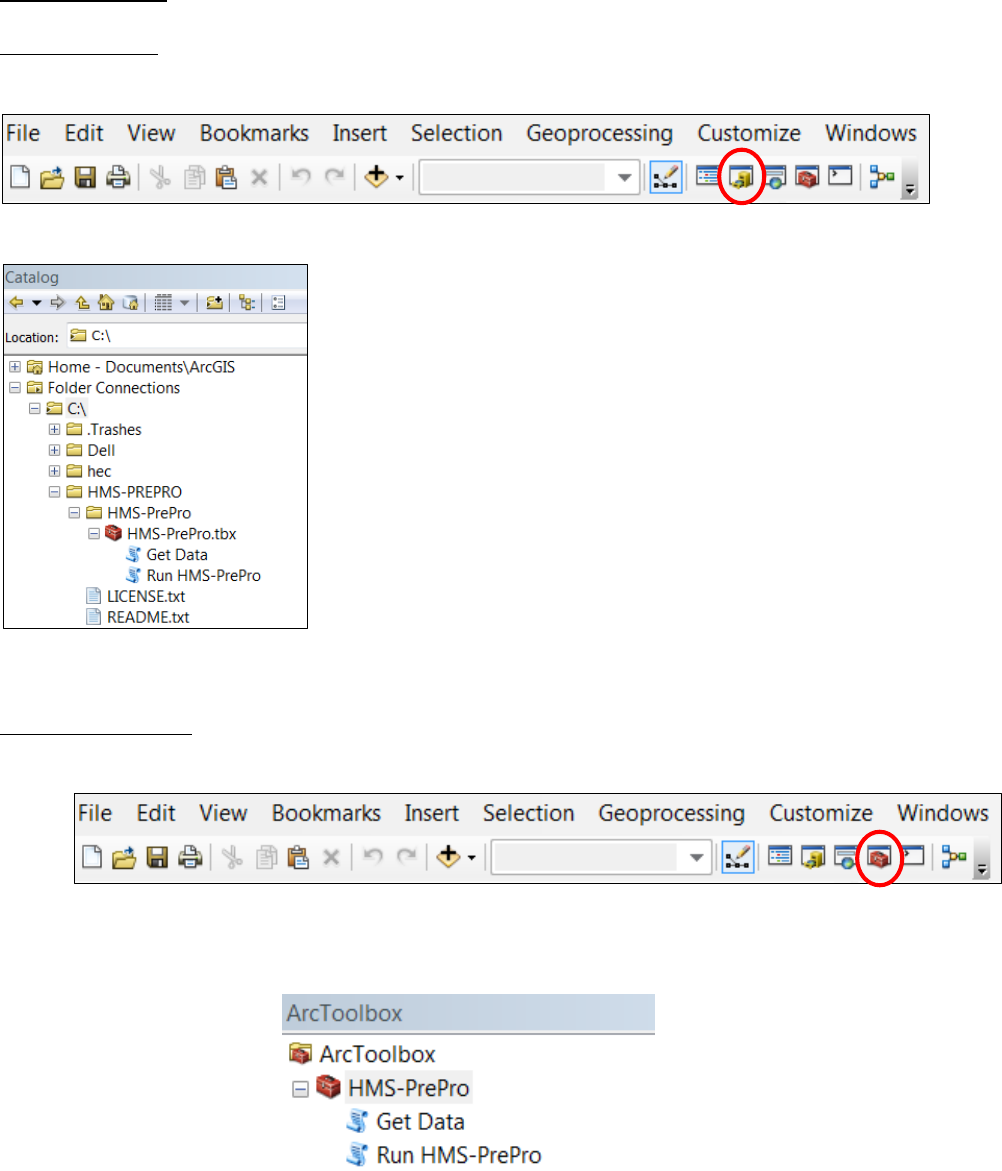Click Open folder icon in upper toolbar

point(52,178)
